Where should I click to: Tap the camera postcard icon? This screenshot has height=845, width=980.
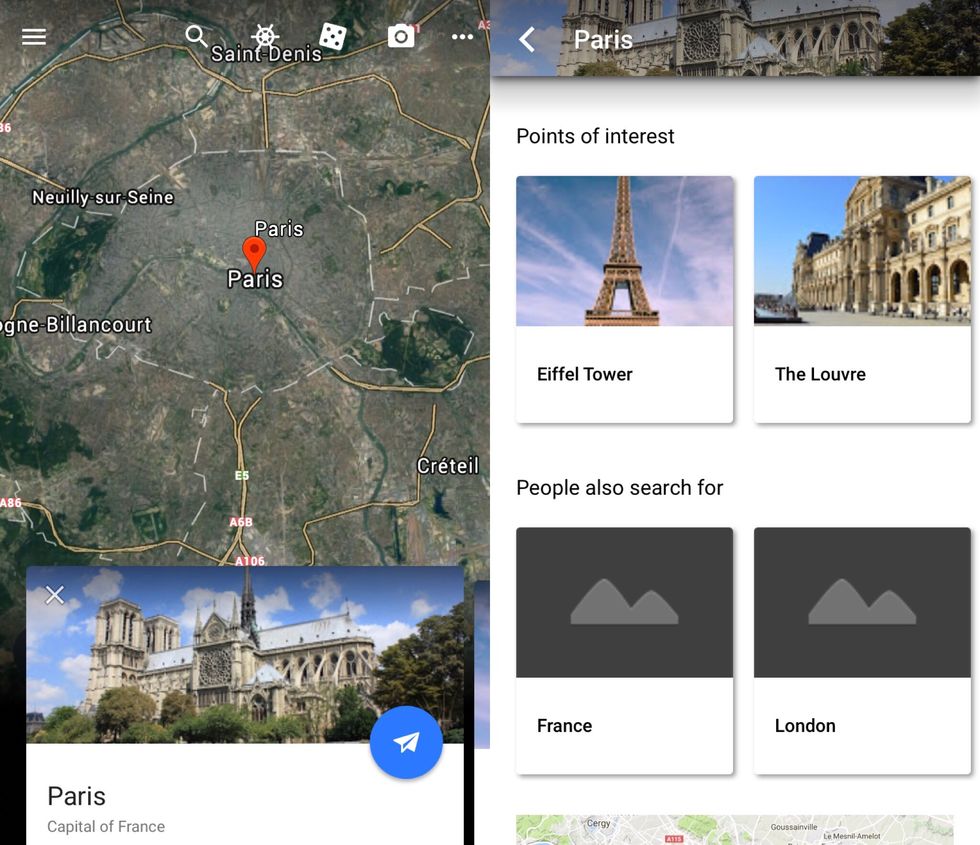(401, 37)
